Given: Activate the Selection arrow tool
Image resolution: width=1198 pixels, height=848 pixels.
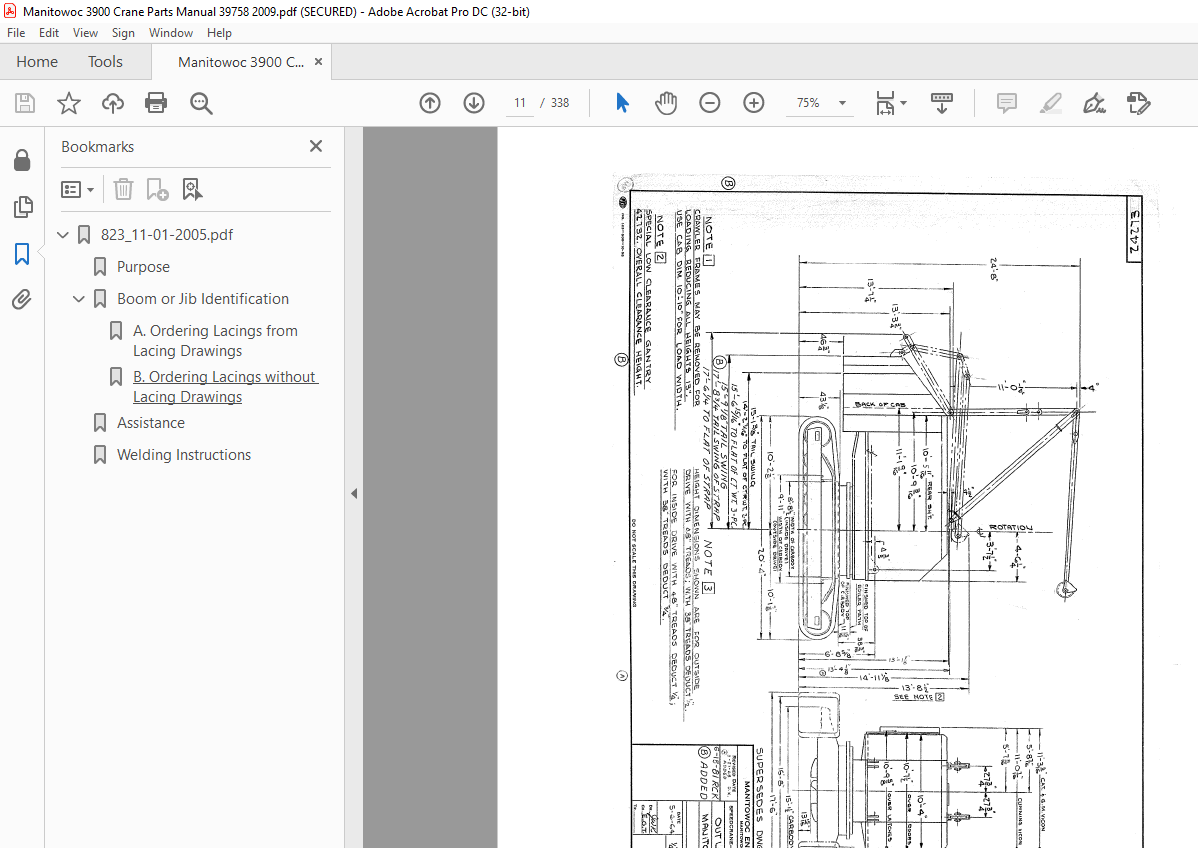Looking at the screenshot, I should 622,102.
